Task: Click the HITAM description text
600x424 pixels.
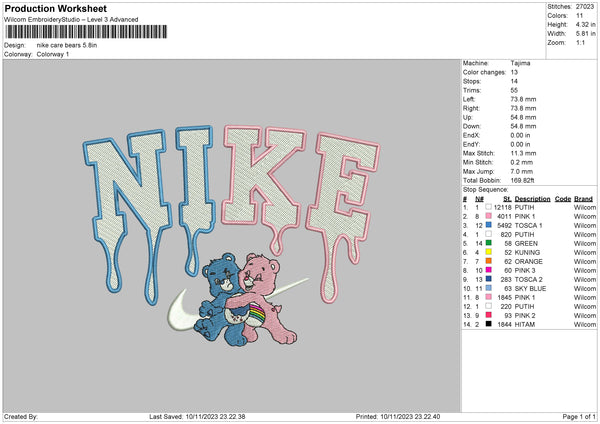Action: 525,325
